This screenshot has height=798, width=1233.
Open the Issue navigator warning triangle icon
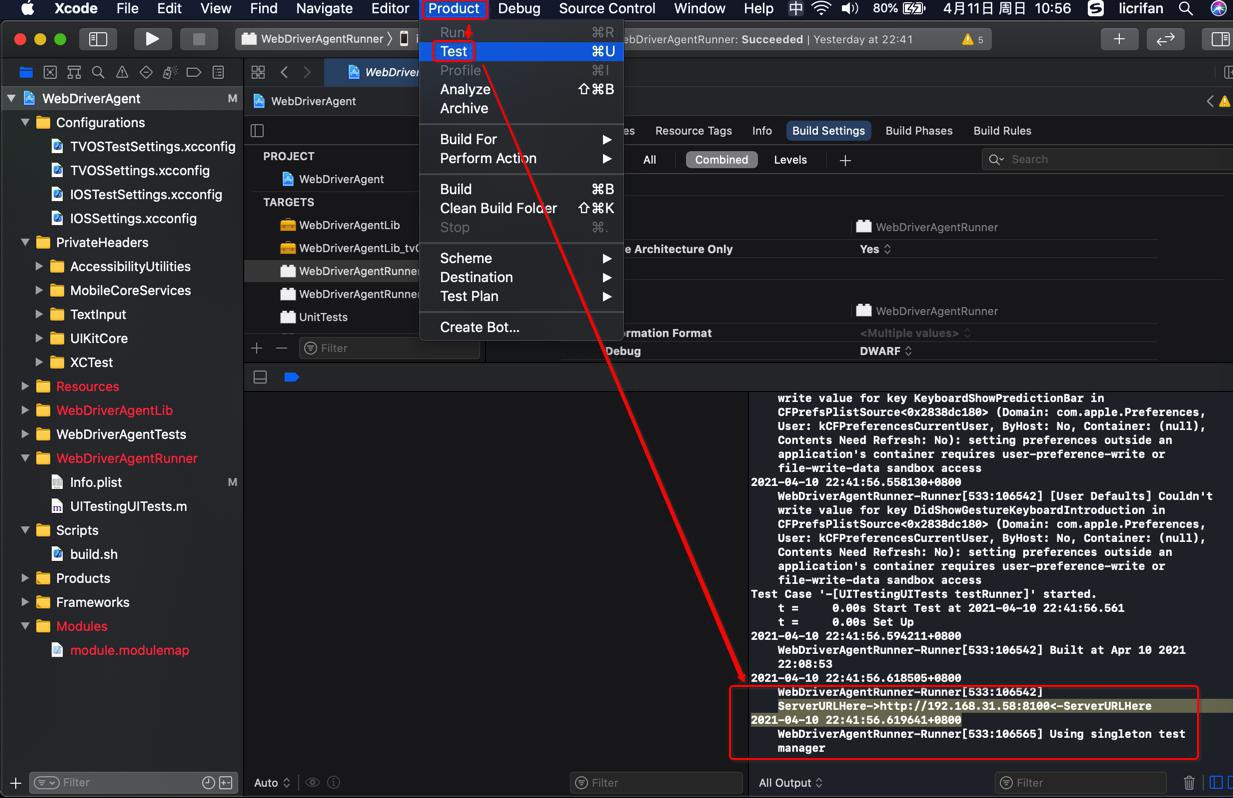[122, 72]
